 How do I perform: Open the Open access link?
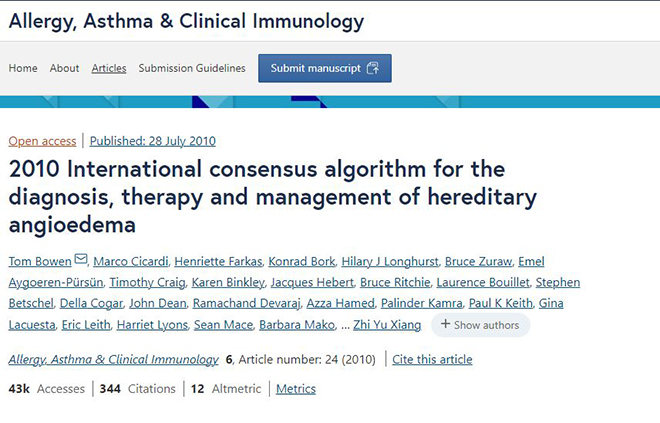click(43, 141)
